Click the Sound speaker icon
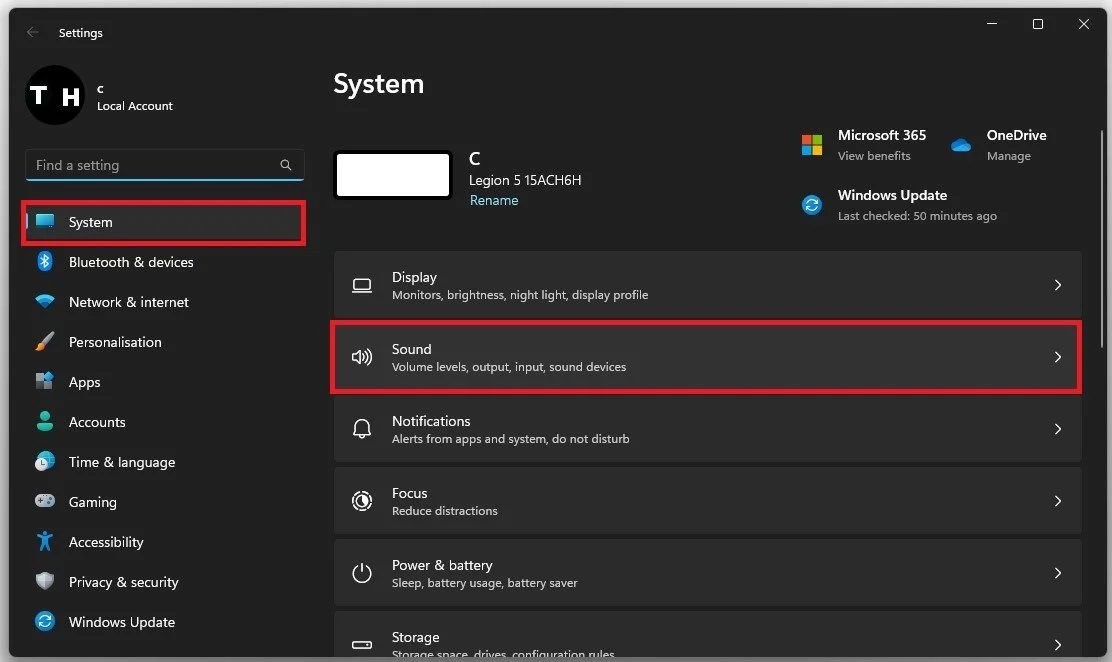1112x662 pixels. pos(362,357)
